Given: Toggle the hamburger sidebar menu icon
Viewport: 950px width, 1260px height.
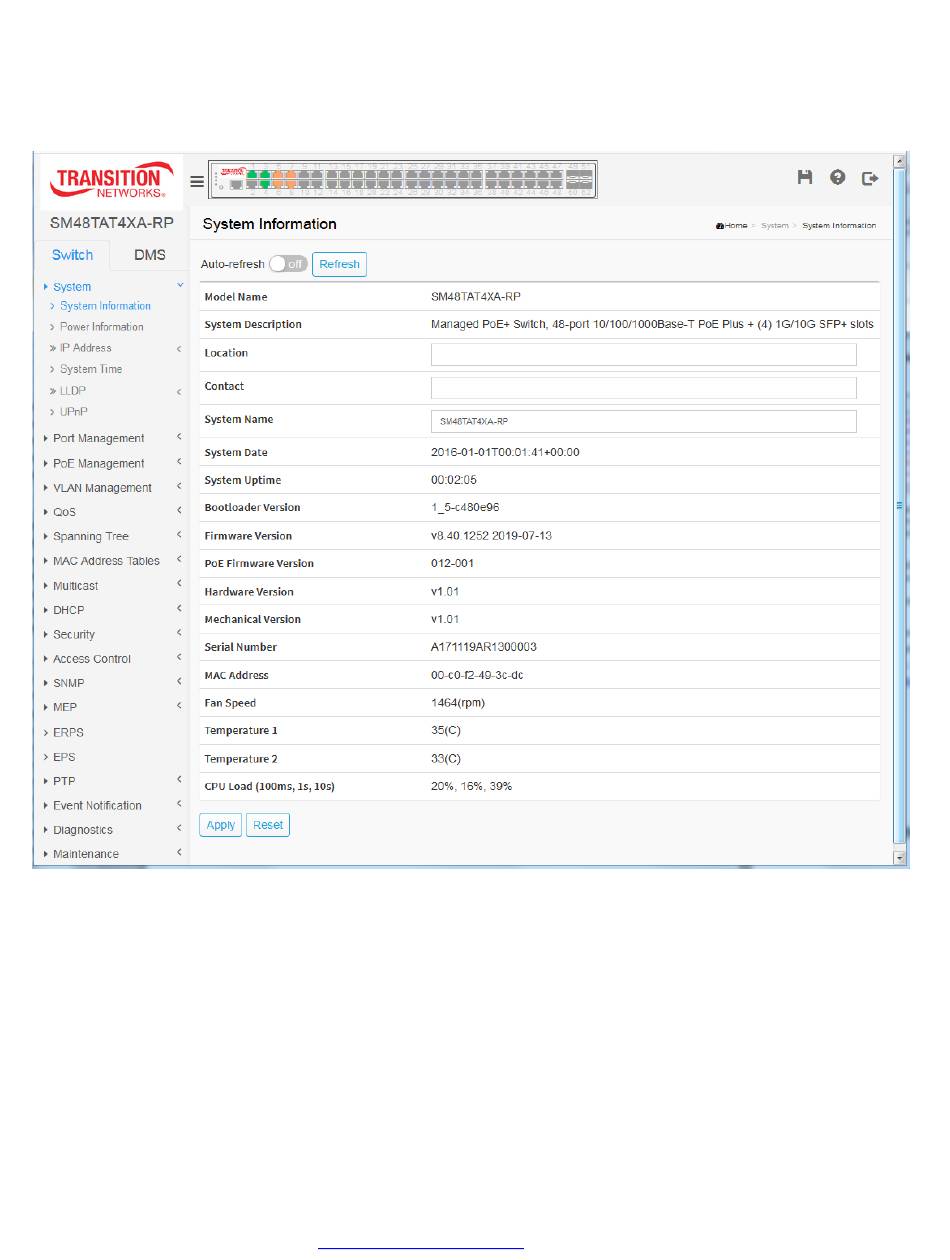Looking at the screenshot, I should (197, 182).
